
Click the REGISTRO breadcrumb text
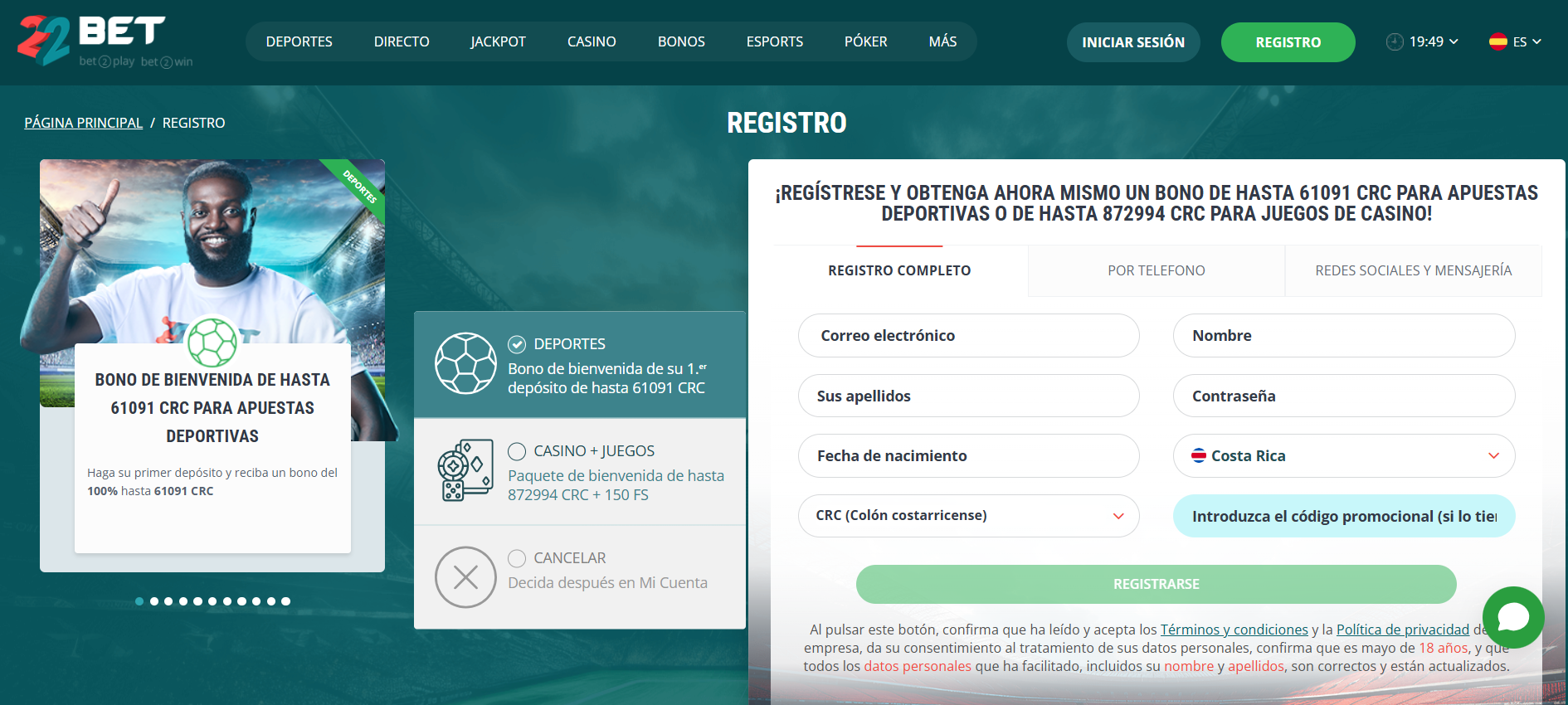[x=194, y=123]
